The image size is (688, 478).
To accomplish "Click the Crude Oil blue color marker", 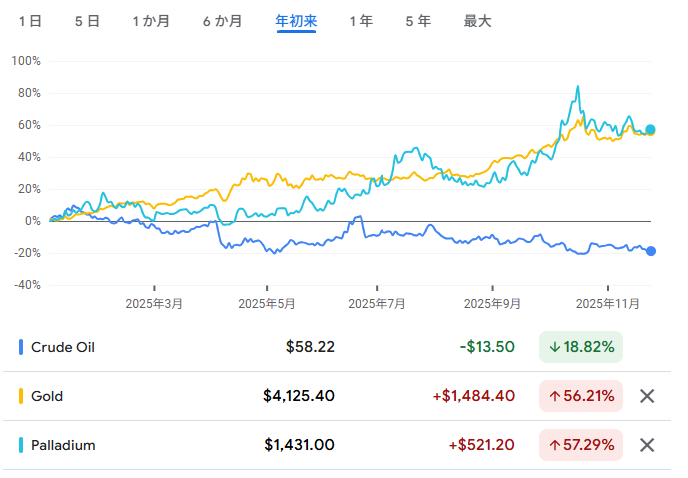I will click(21, 347).
